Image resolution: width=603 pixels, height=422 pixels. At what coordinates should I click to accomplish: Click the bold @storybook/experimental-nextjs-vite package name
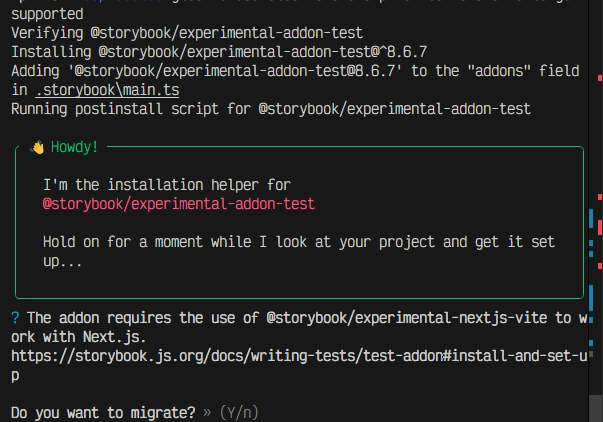pyautogui.click(x=414, y=318)
